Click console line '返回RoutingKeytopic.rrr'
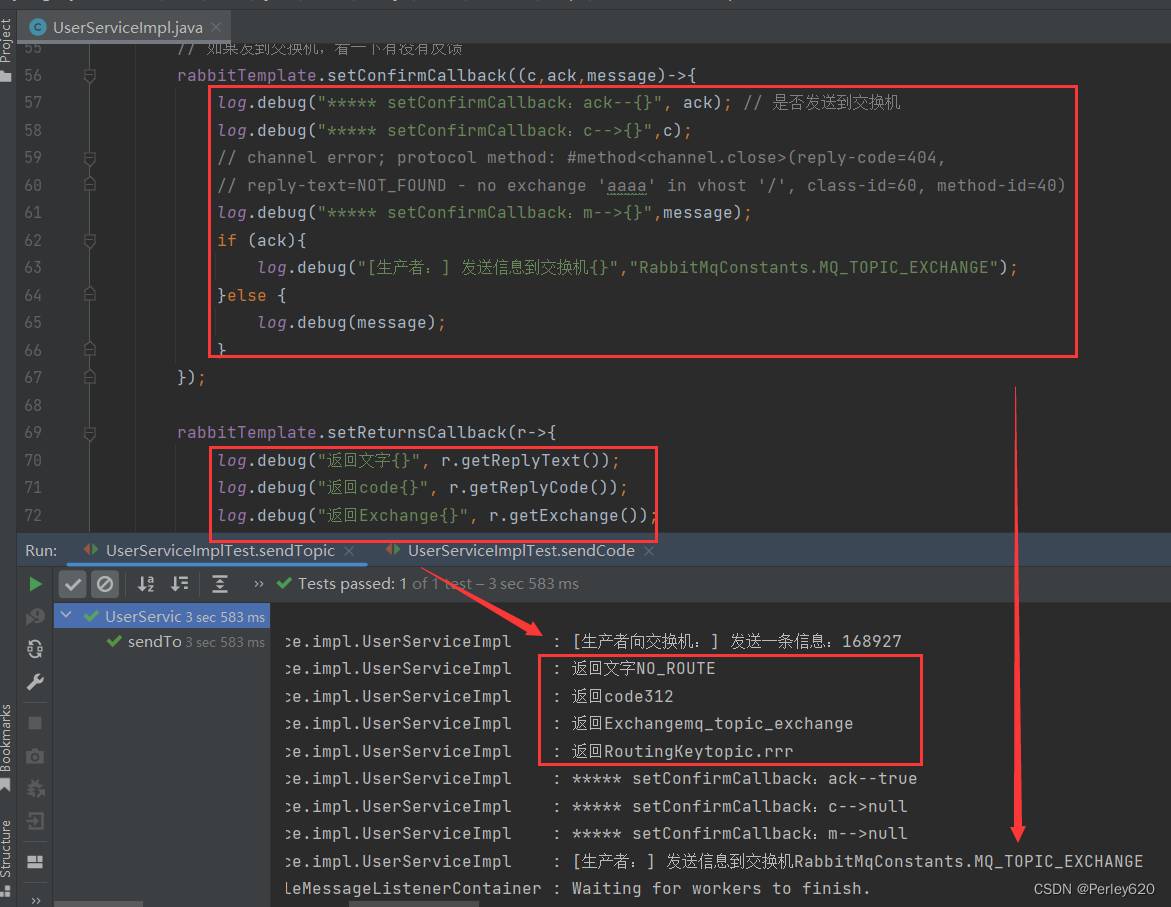 pos(682,751)
